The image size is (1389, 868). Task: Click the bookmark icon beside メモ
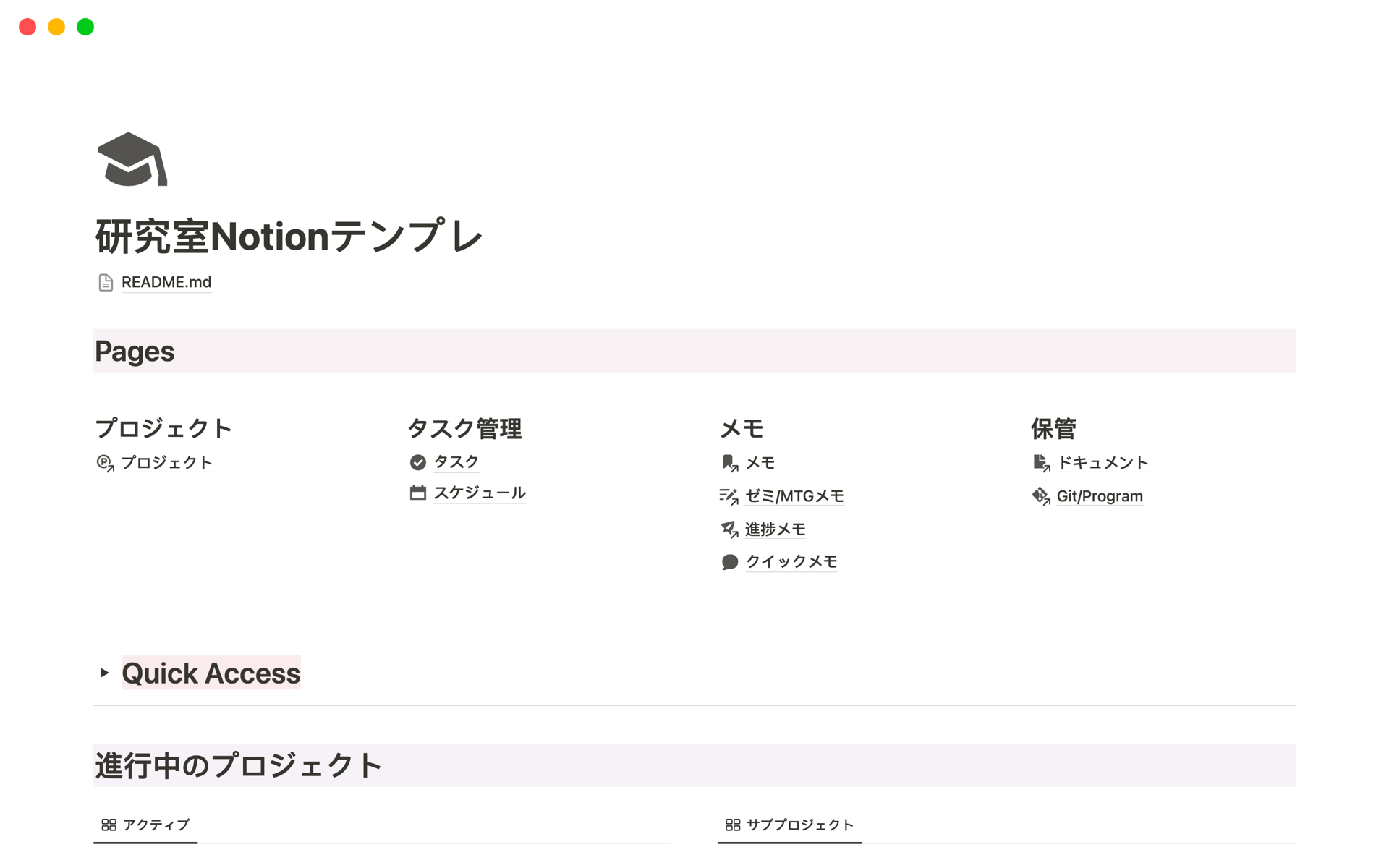tap(729, 461)
